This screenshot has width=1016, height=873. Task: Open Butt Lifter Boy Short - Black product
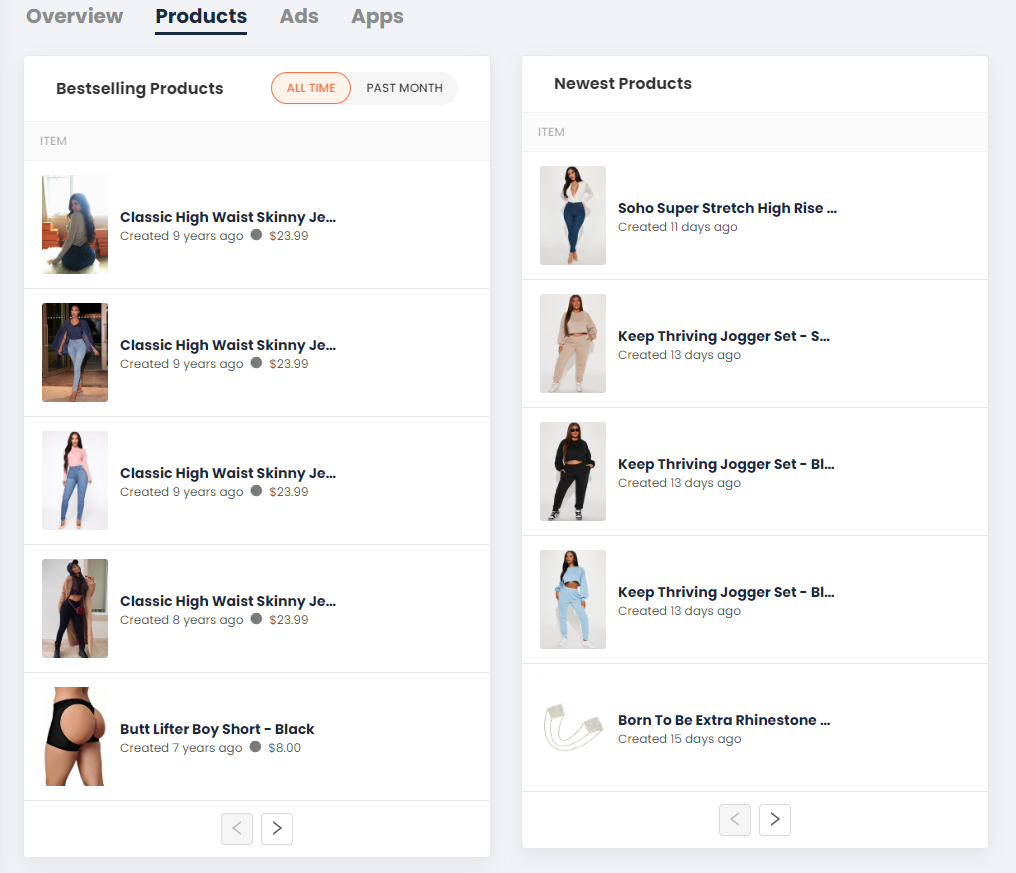pyautogui.click(x=217, y=729)
